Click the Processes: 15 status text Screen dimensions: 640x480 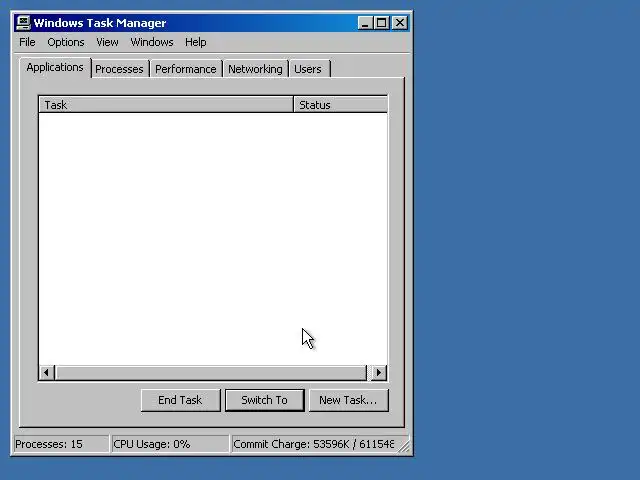pos(49,444)
